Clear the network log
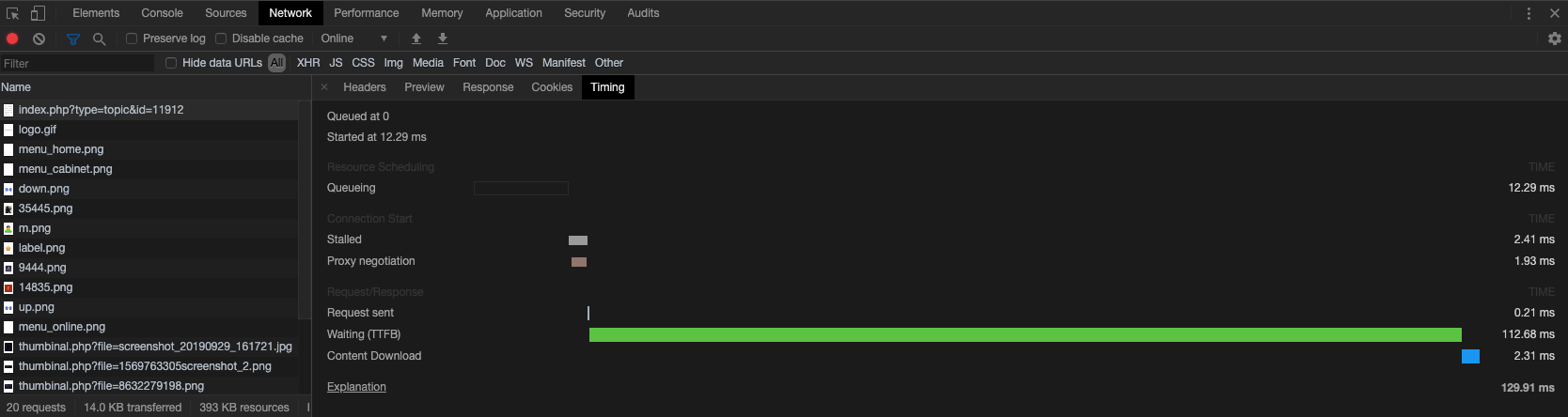This screenshot has width=1568, height=417. pos(39,39)
